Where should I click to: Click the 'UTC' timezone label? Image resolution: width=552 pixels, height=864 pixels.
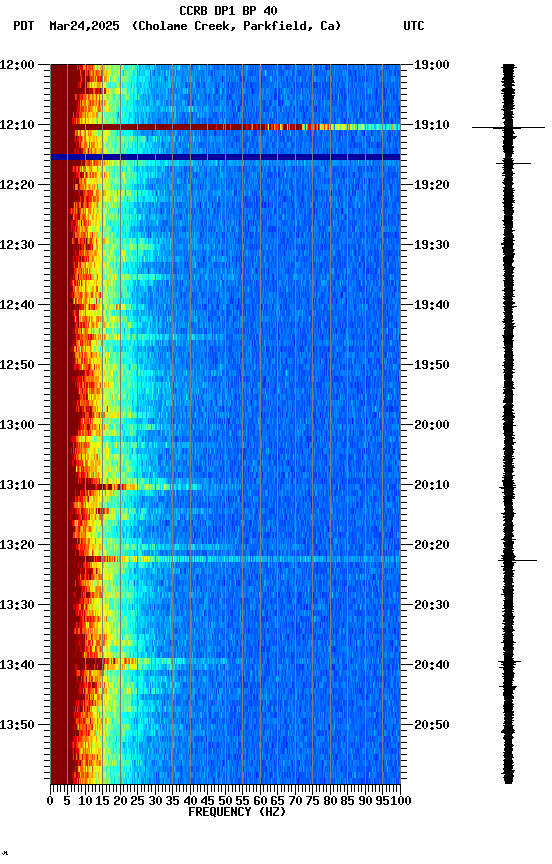point(414,26)
